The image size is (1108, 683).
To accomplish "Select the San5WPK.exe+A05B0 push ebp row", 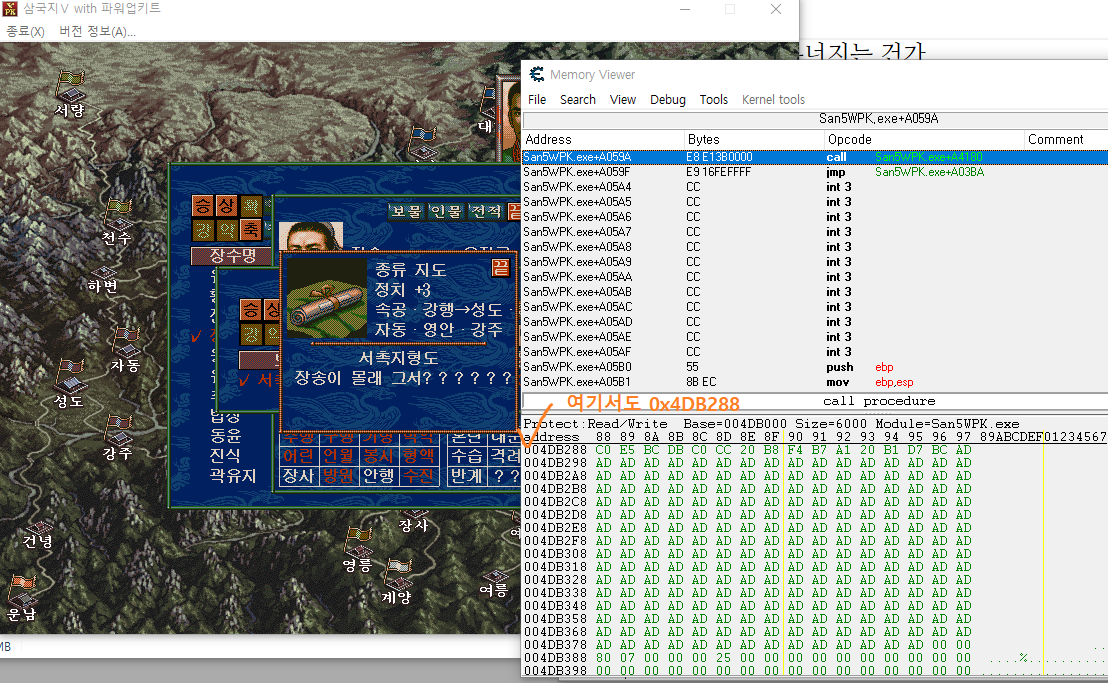I will pos(815,367).
